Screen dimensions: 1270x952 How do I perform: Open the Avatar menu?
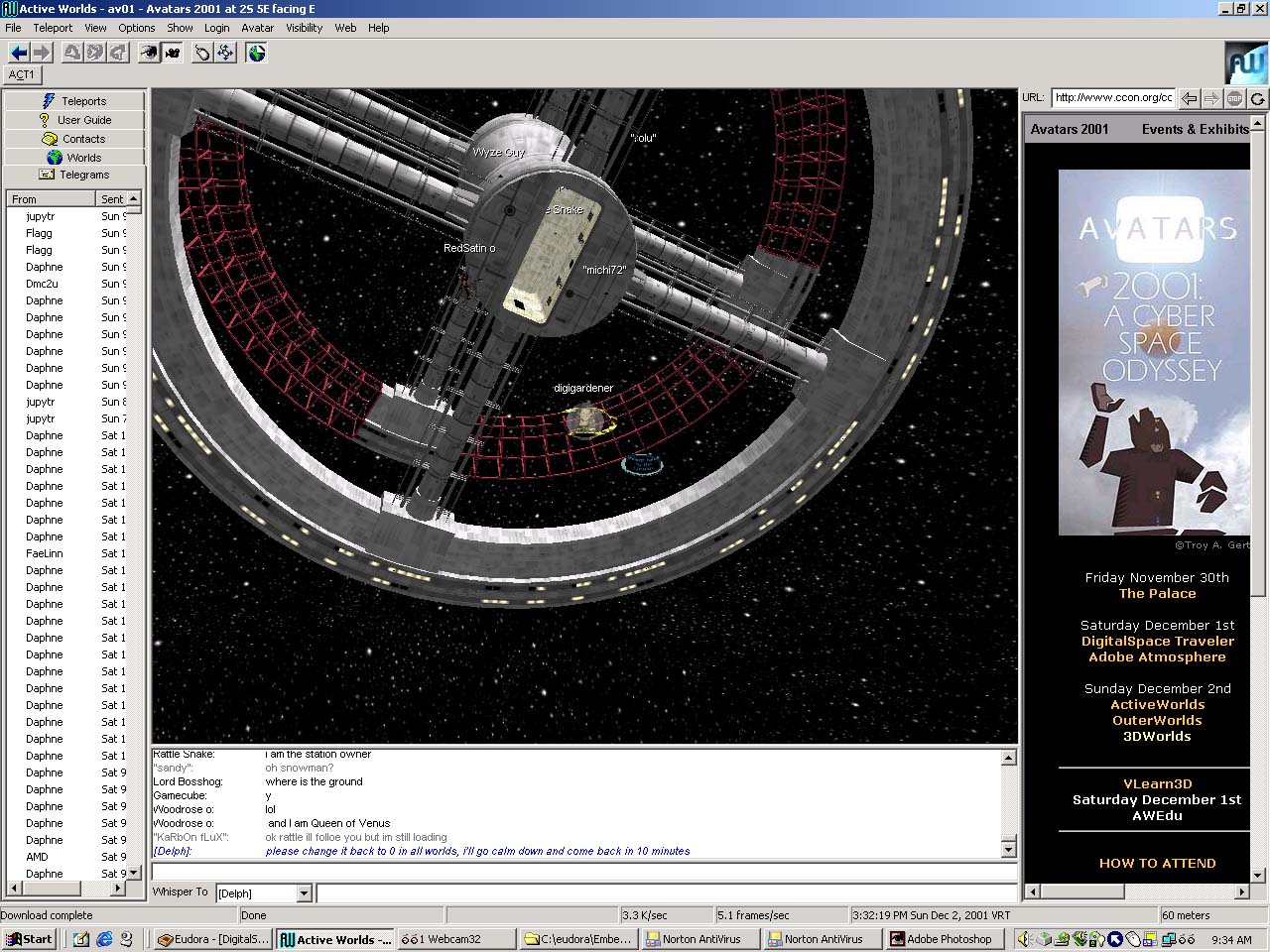pyautogui.click(x=257, y=28)
